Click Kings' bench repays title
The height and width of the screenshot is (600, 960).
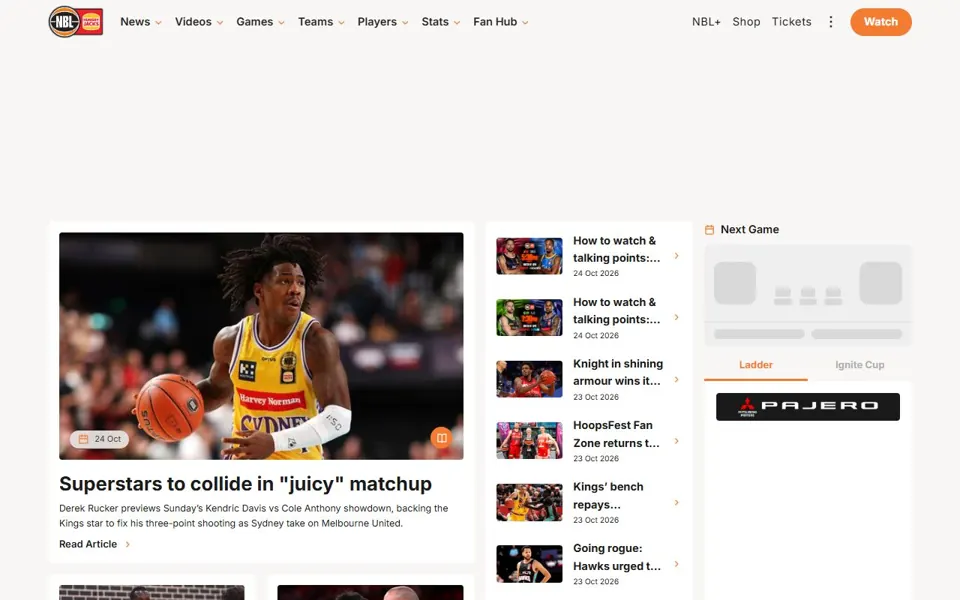(x=608, y=496)
